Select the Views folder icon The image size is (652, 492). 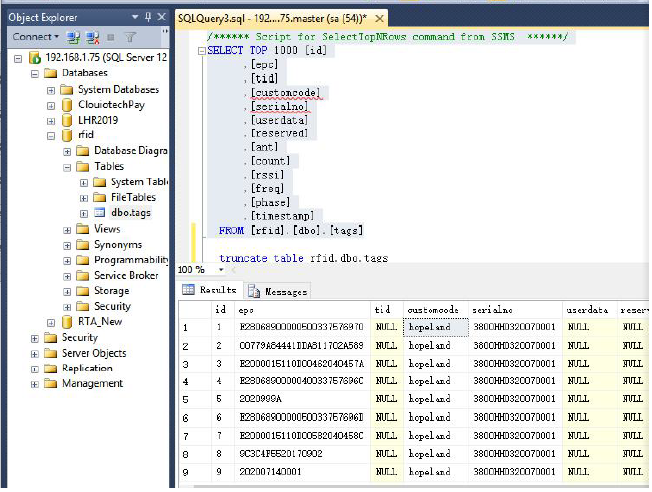(x=83, y=229)
